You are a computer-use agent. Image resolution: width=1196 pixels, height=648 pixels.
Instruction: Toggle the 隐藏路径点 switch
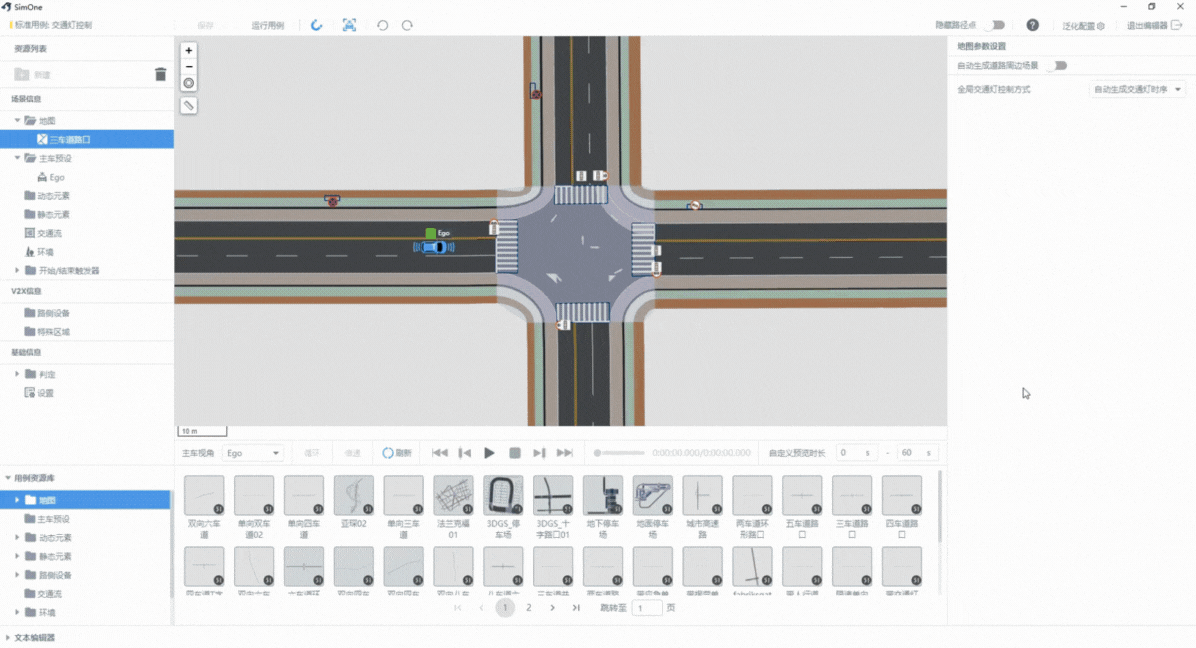[x=994, y=25]
